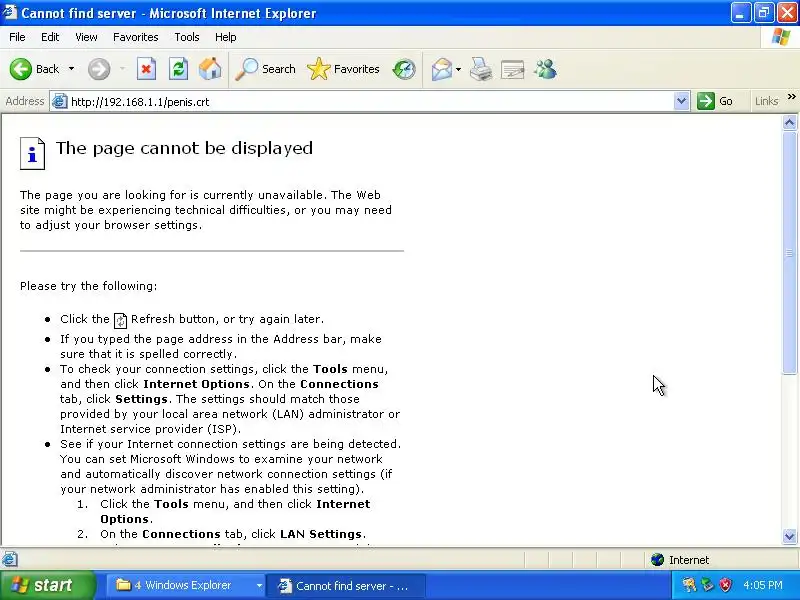
Task: Click the first system tray icon
Action: (x=689, y=585)
